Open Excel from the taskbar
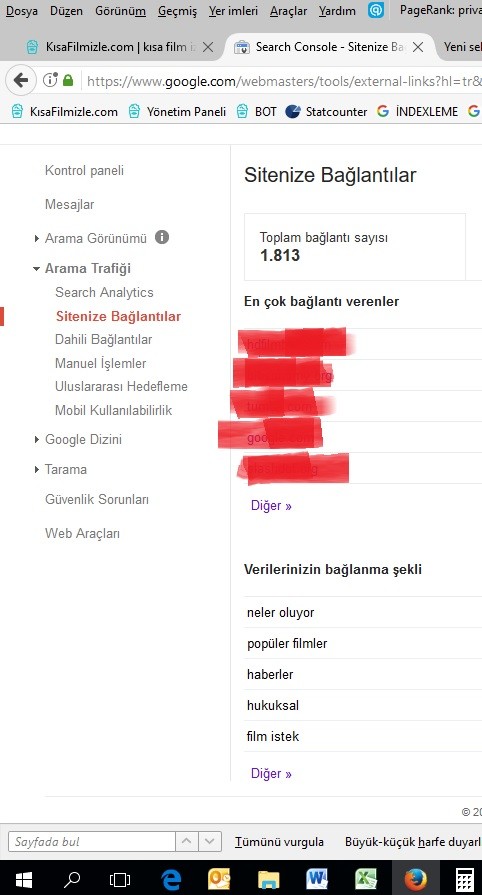 [x=366, y=878]
